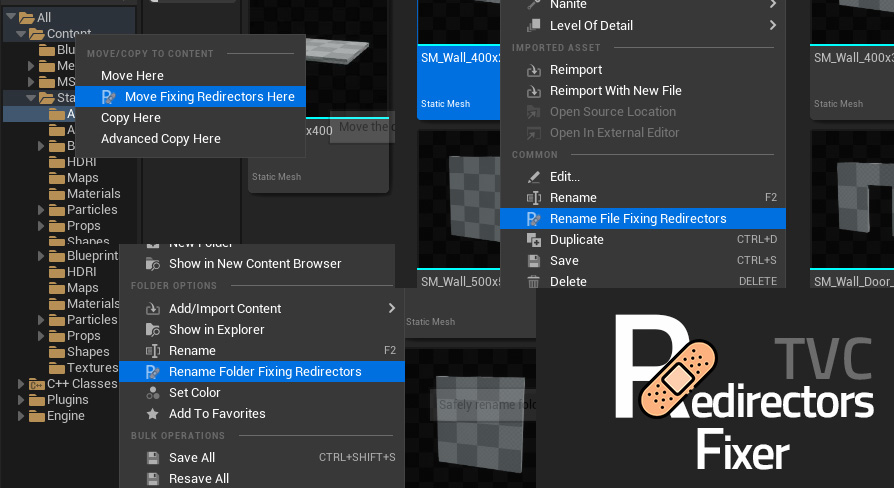Screen dimensions: 894x488
Task: Select the C++ Classes tree item
Action: coord(82,384)
